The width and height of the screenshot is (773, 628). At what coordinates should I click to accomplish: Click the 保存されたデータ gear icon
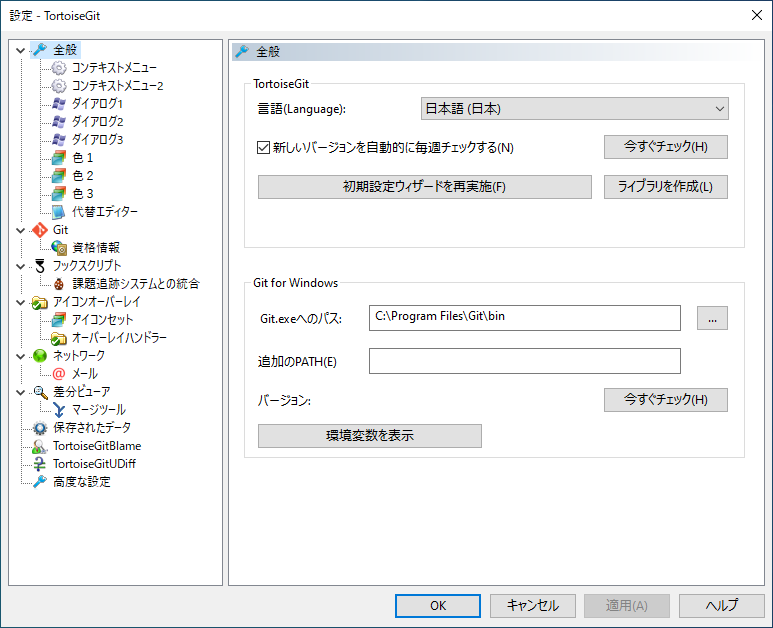pos(39,428)
